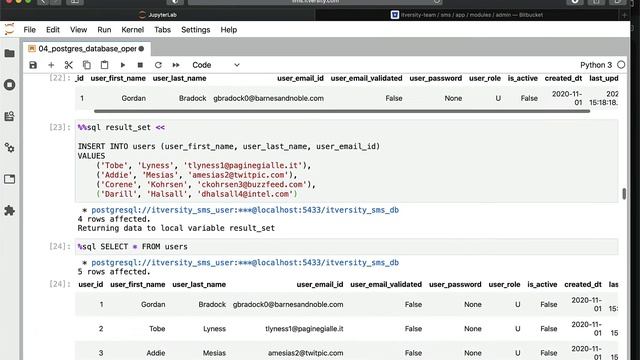Open the Help menu
The width and height of the screenshot is (640, 360).
(229, 30)
